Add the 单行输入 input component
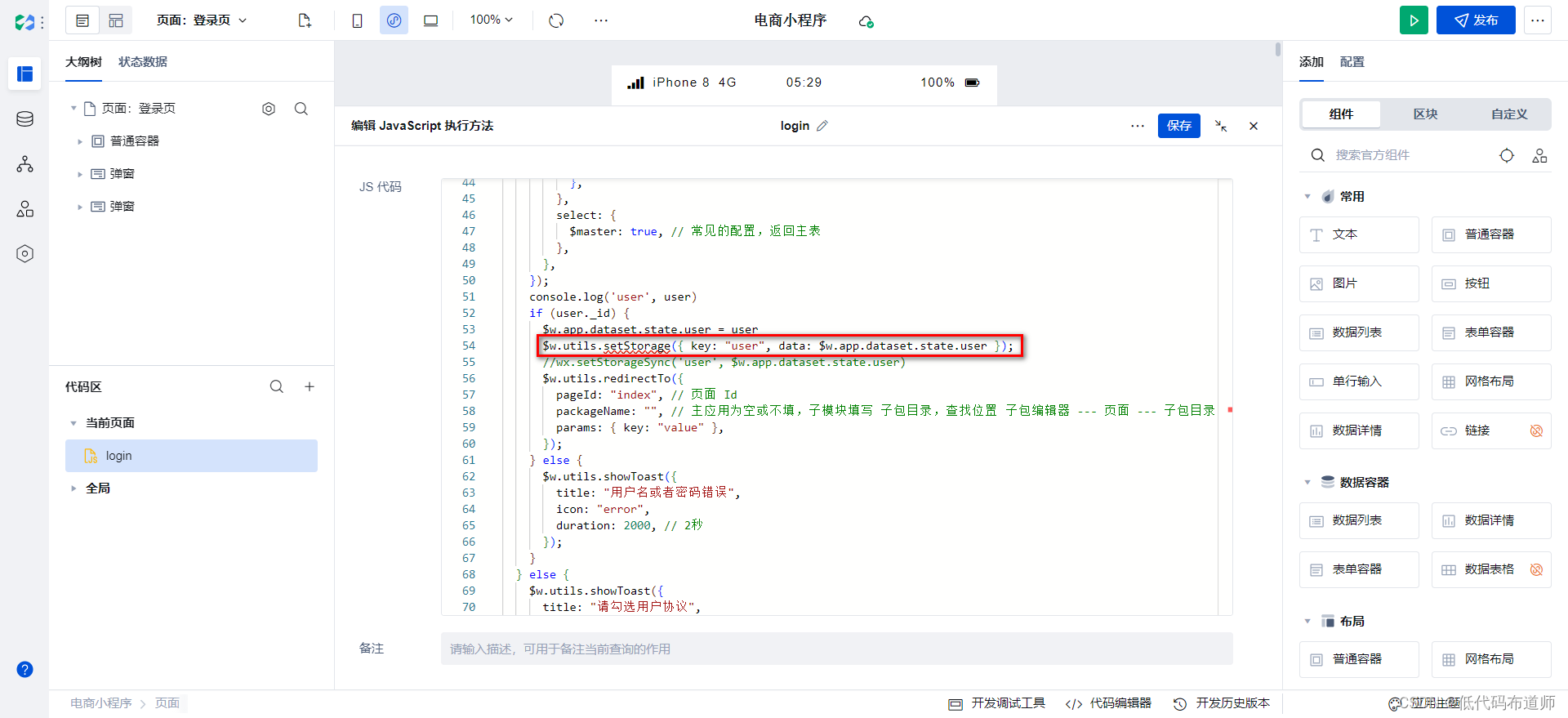This screenshot has width=1568, height=718. pyautogui.click(x=1359, y=382)
